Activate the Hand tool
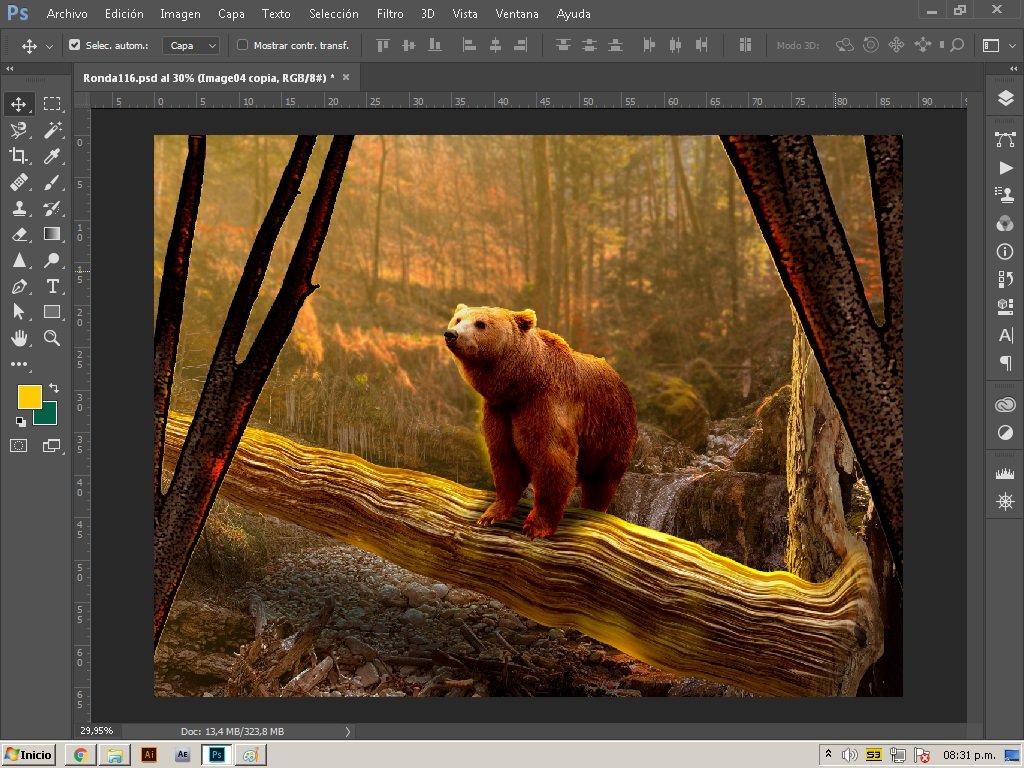 (x=18, y=338)
